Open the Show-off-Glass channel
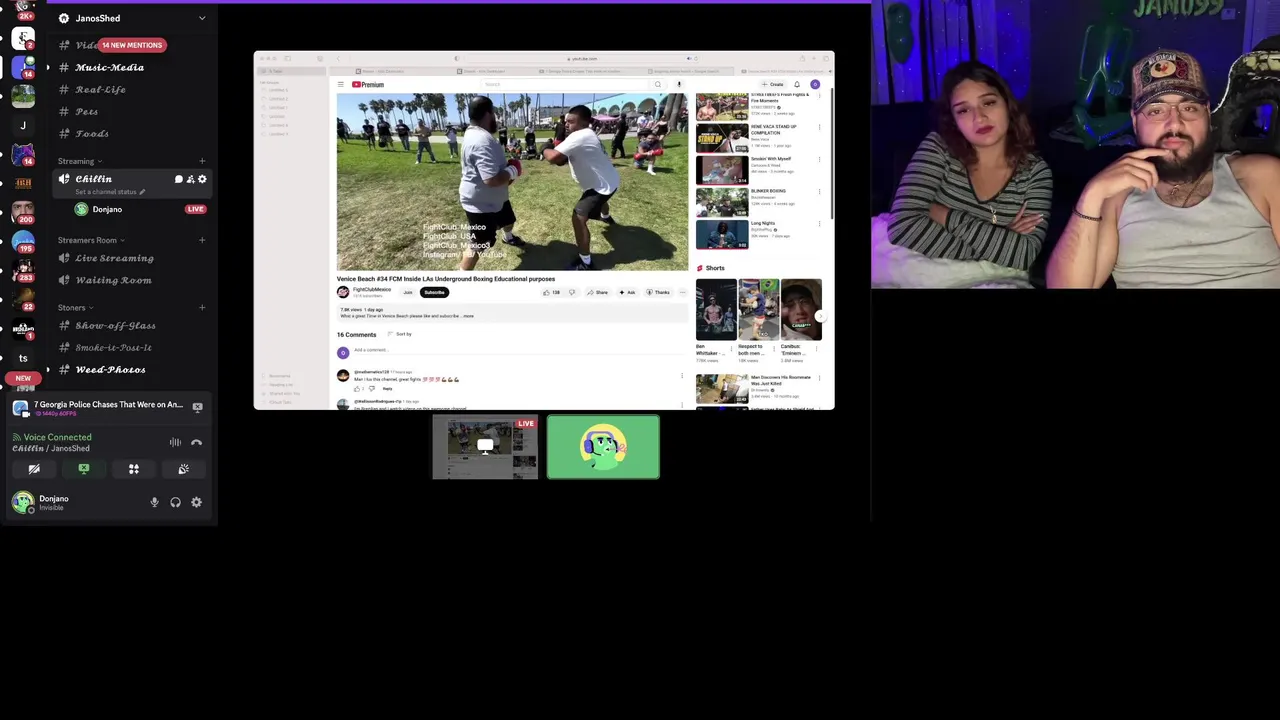Screen dimensions: 1280x720 (x=115, y=325)
